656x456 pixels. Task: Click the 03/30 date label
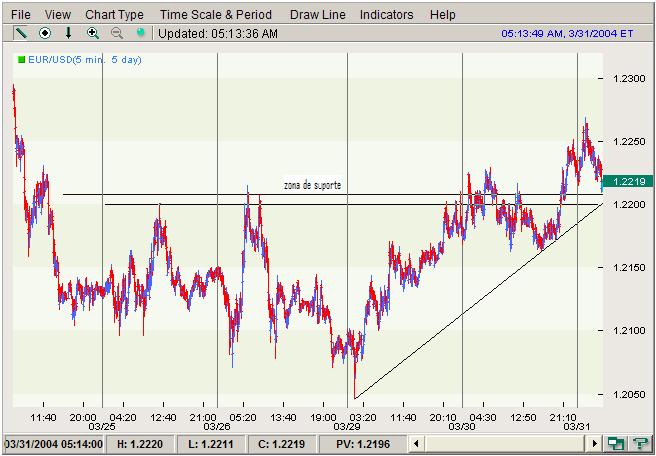pyautogui.click(x=462, y=426)
